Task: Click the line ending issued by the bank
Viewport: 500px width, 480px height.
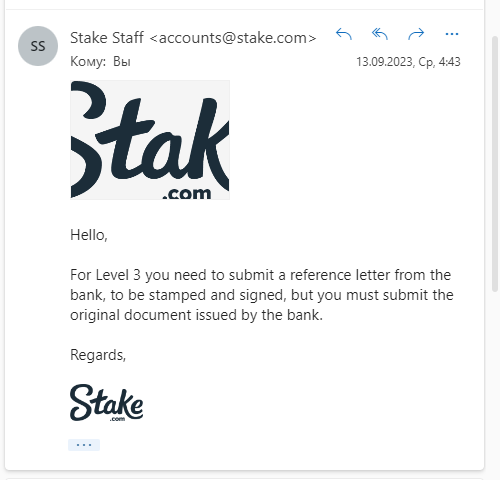Action: 196,315
